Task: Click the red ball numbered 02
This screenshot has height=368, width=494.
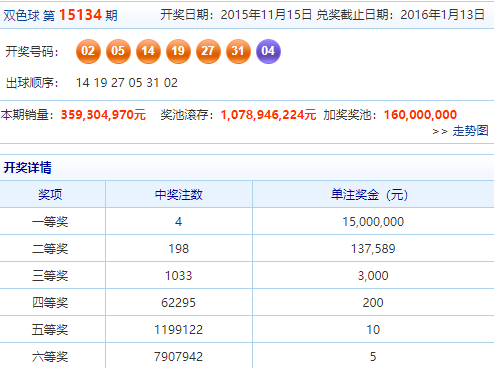Action: point(88,51)
